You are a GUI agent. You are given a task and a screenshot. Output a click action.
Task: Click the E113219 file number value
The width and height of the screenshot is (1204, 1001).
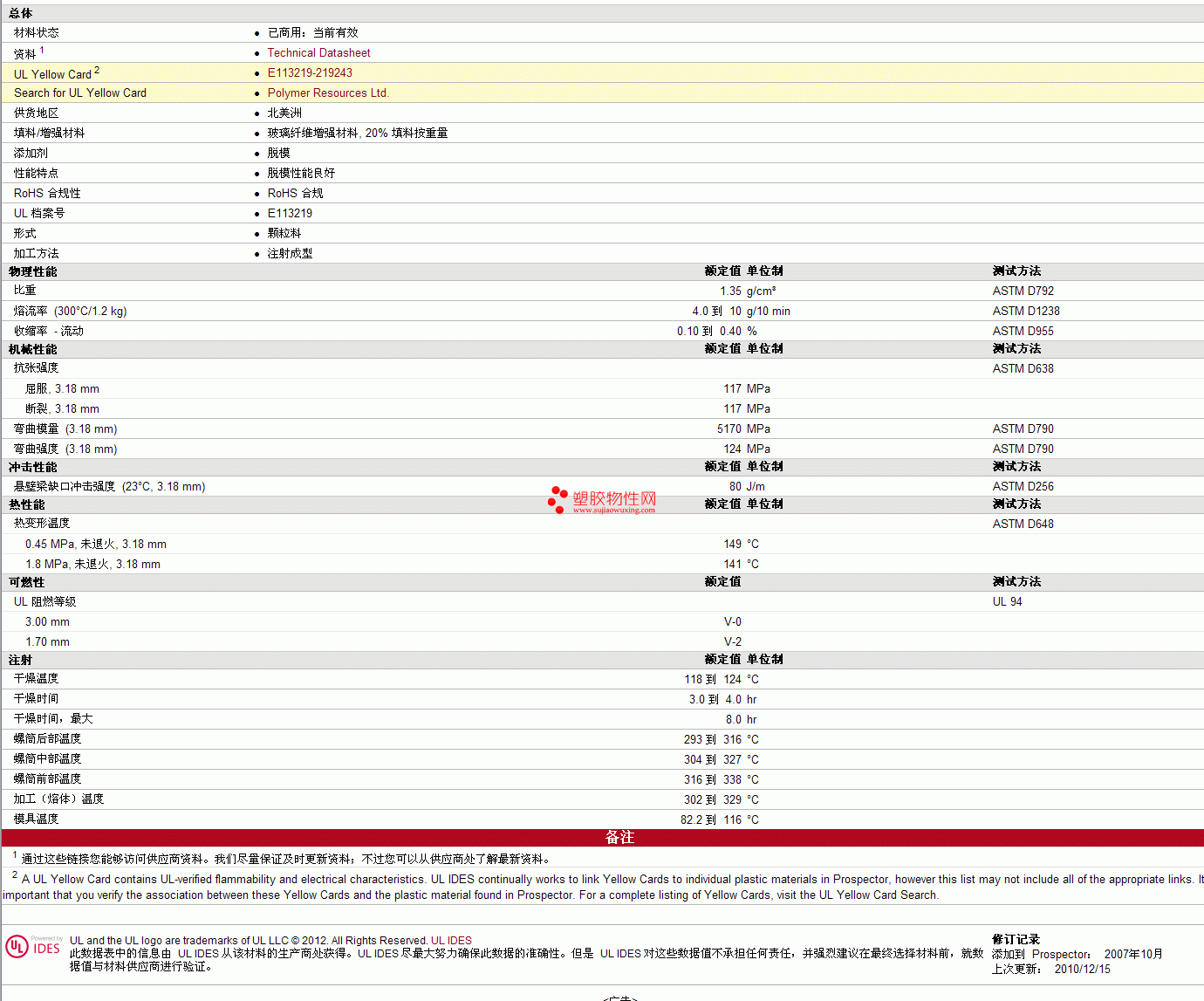click(290, 214)
